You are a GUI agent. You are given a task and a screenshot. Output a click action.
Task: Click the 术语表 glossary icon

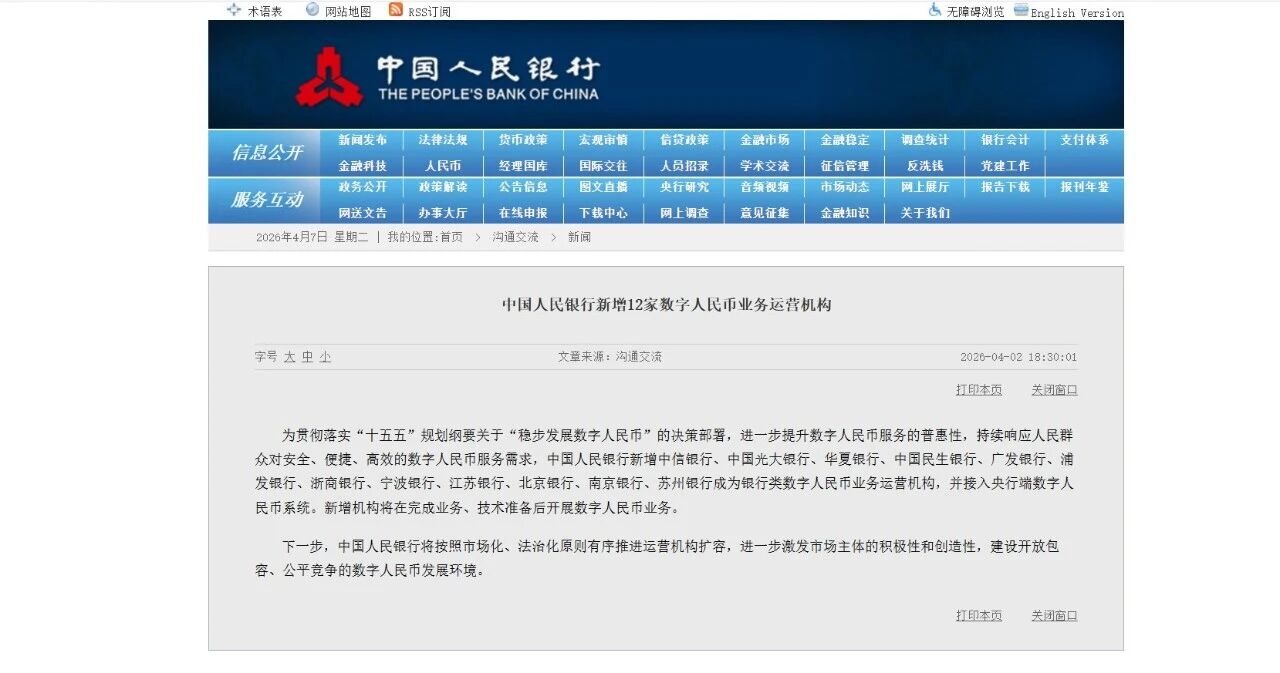[234, 10]
